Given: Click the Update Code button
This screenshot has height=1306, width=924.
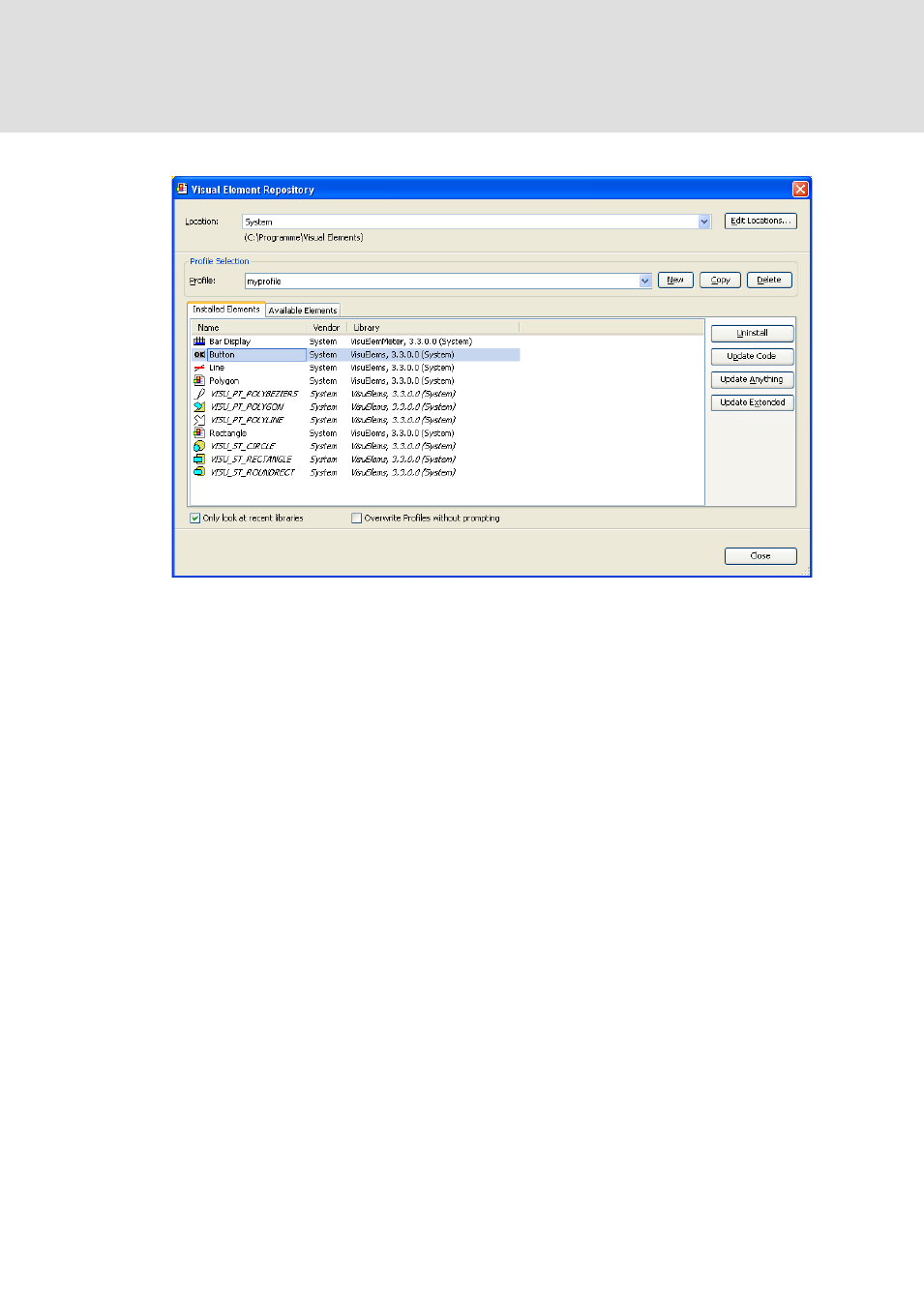Looking at the screenshot, I should coord(752,356).
